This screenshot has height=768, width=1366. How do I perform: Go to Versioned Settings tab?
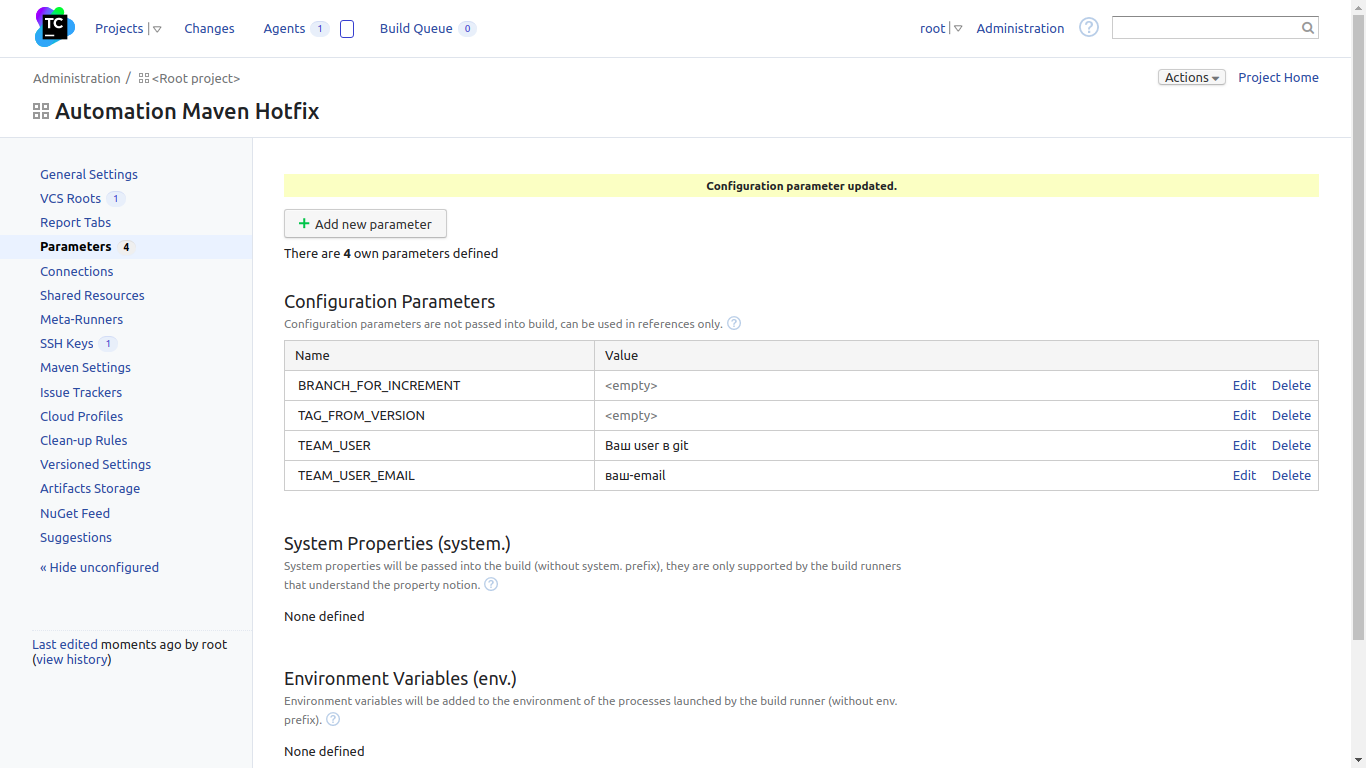coord(95,464)
